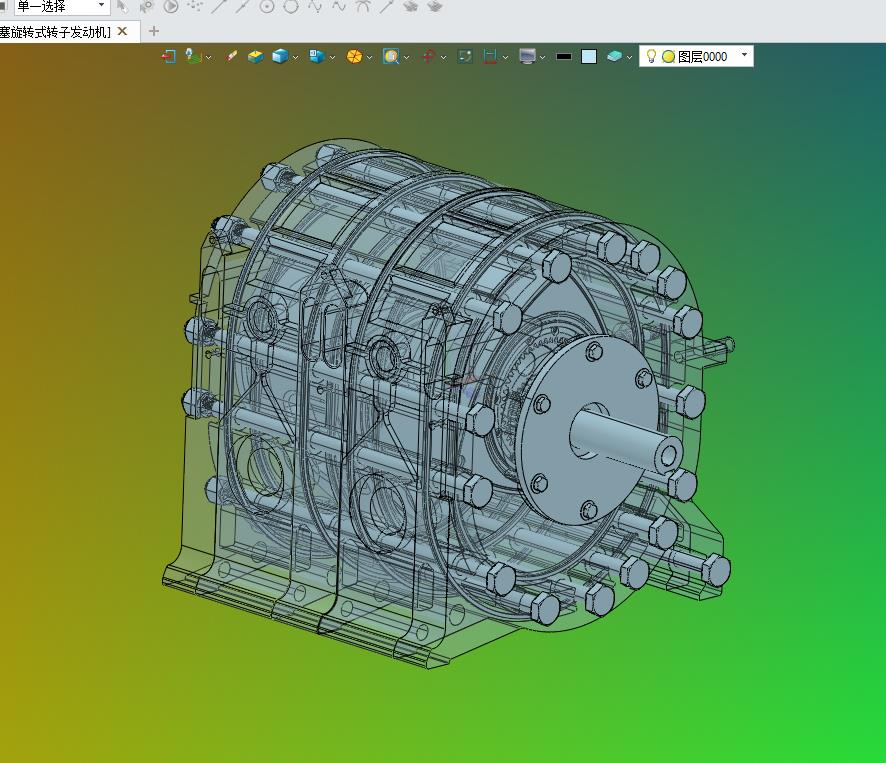Click the datum sketch plane icon

(x=193, y=57)
